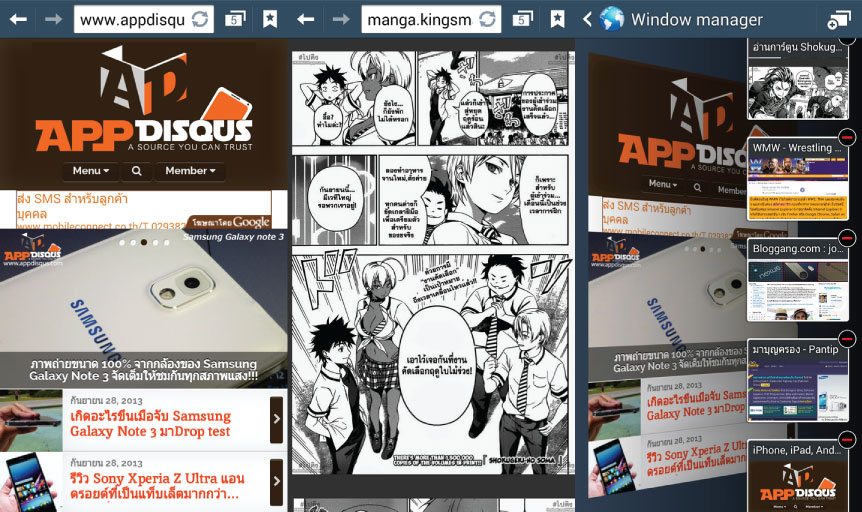Reload the appdisqus page

(200, 20)
